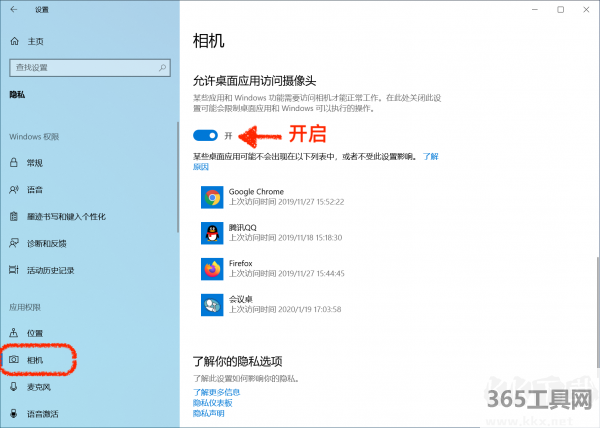Open 麦克风 microphone permissions
The height and width of the screenshot is (428, 600).
point(39,386)
